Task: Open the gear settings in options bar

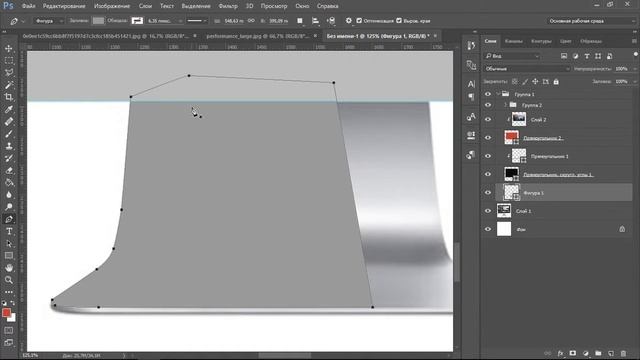Action: 349,21
